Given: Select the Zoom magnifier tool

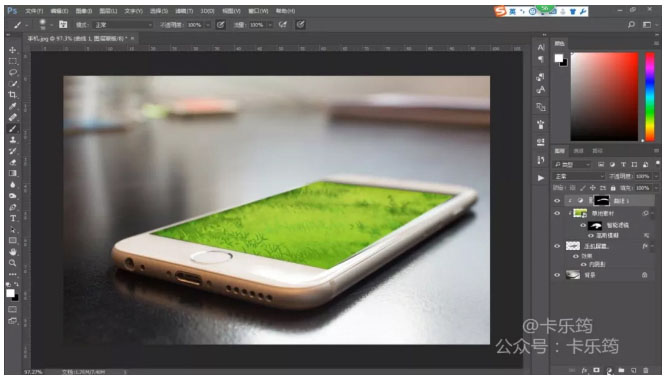Looking at the screenshot, I should [x=12, y=263].
